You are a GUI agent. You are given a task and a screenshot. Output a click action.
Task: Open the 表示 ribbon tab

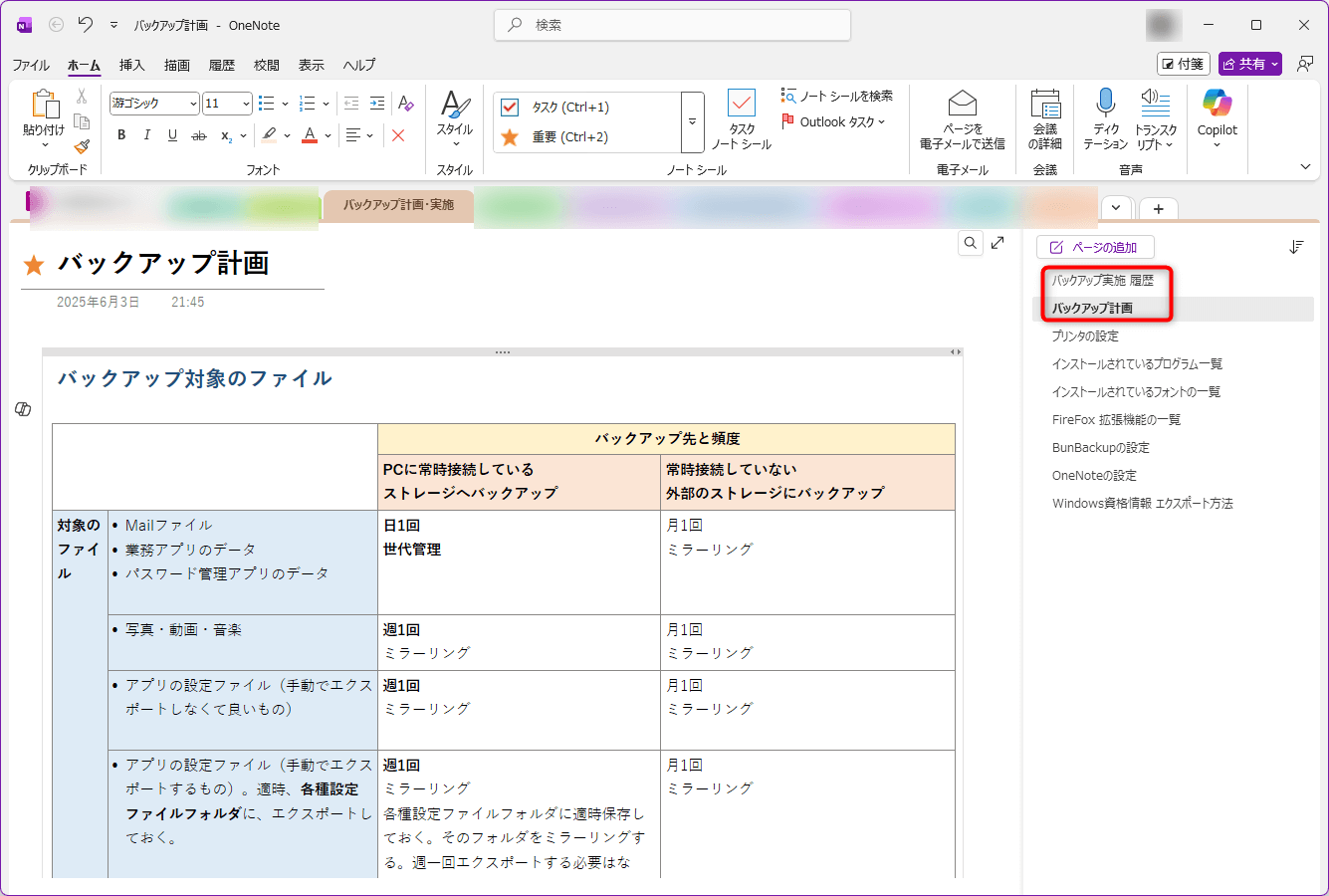(311, 65)
